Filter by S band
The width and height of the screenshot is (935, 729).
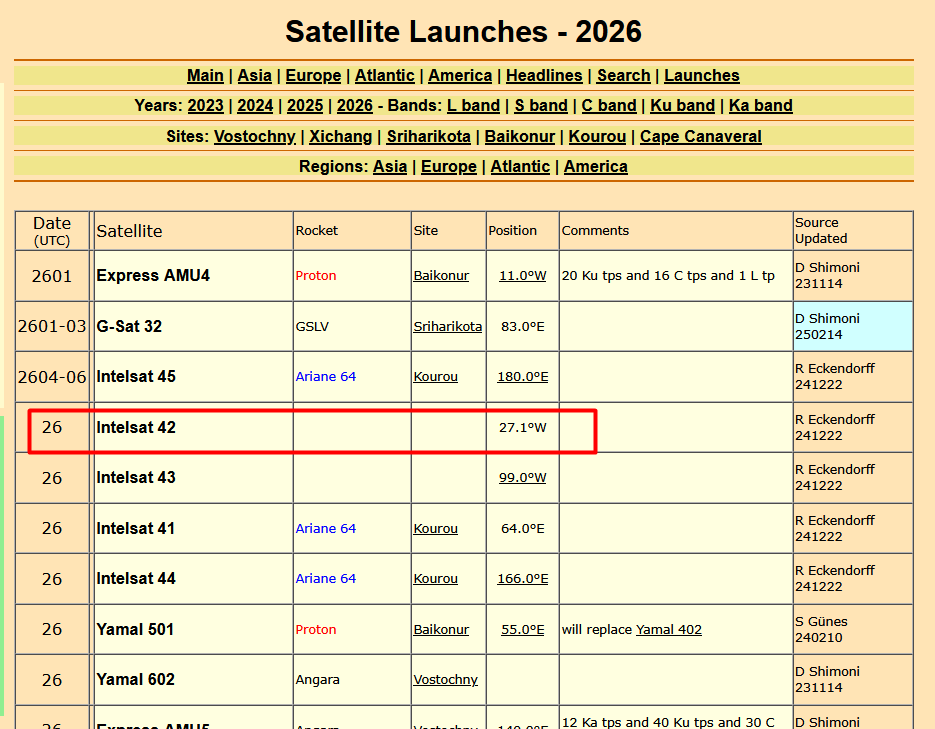click(x=541, y=106)
